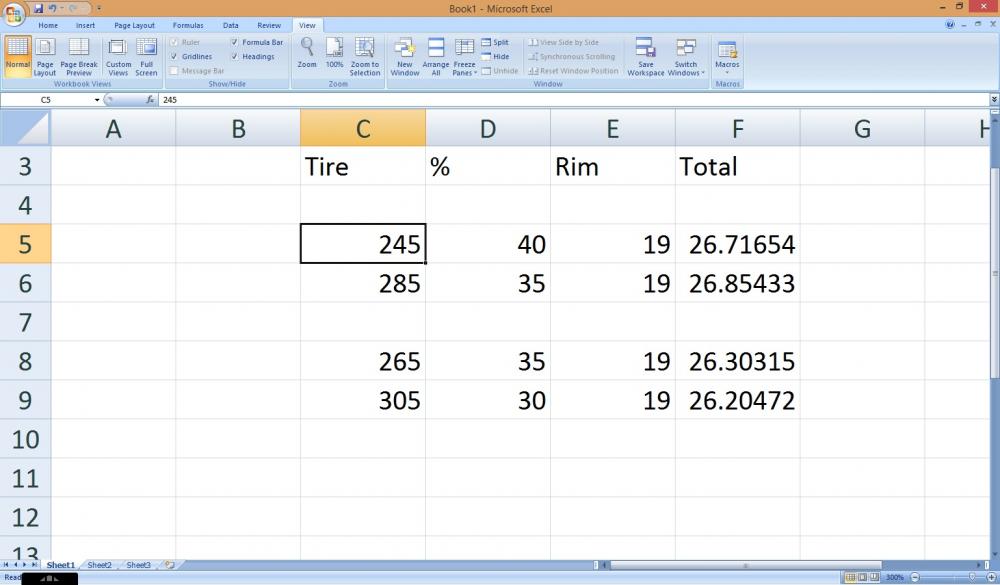Open Custom Views dialog
This screenshot has width=1000, height=585.
click(x=118, y=56)
